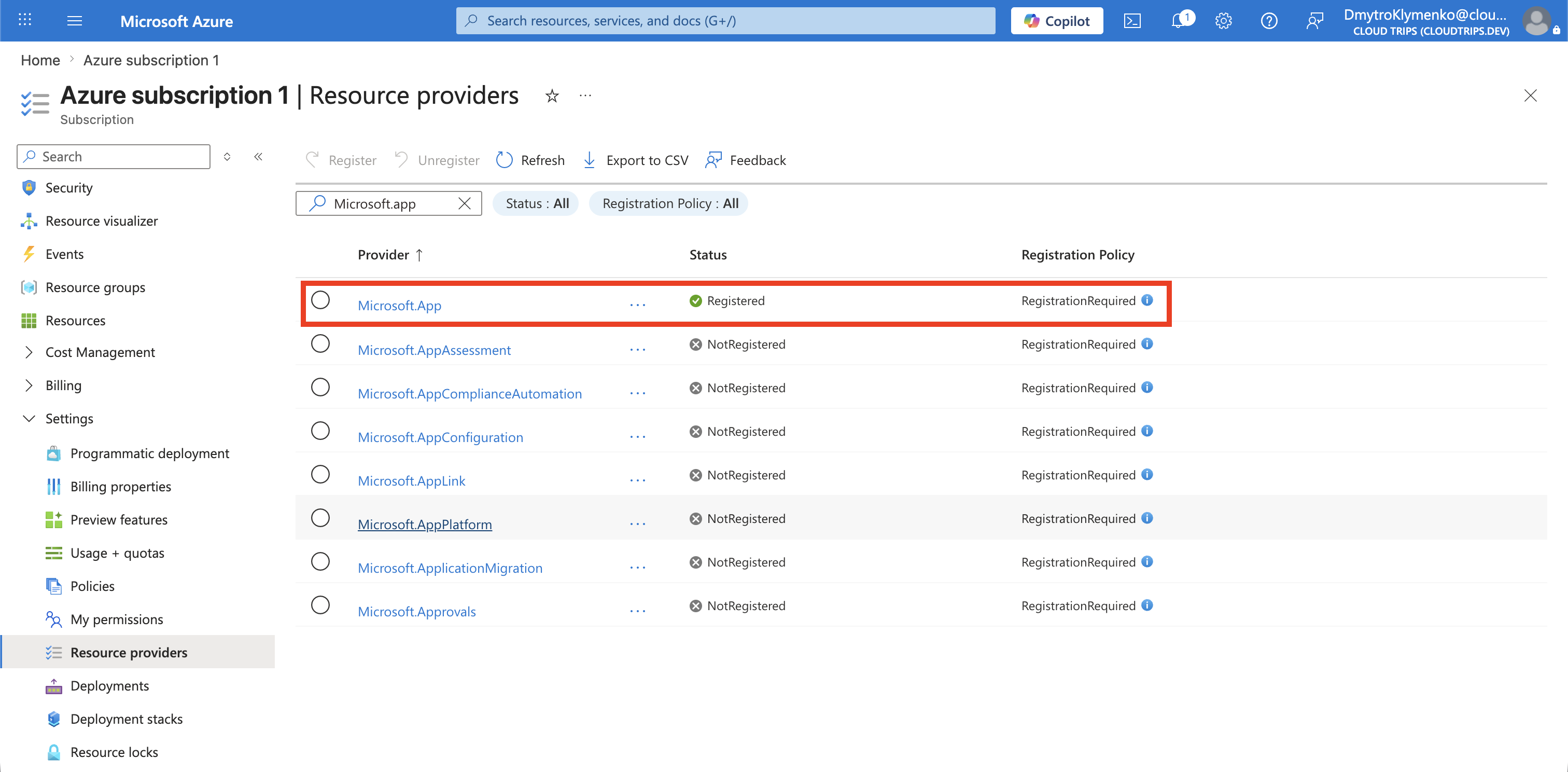Refresh the provider list
The width and height of the screenshot is (1568, 772).
pos(530,160)
